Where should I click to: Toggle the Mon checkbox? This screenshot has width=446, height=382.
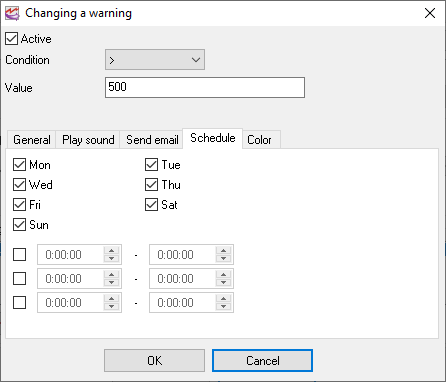point(19,165)
